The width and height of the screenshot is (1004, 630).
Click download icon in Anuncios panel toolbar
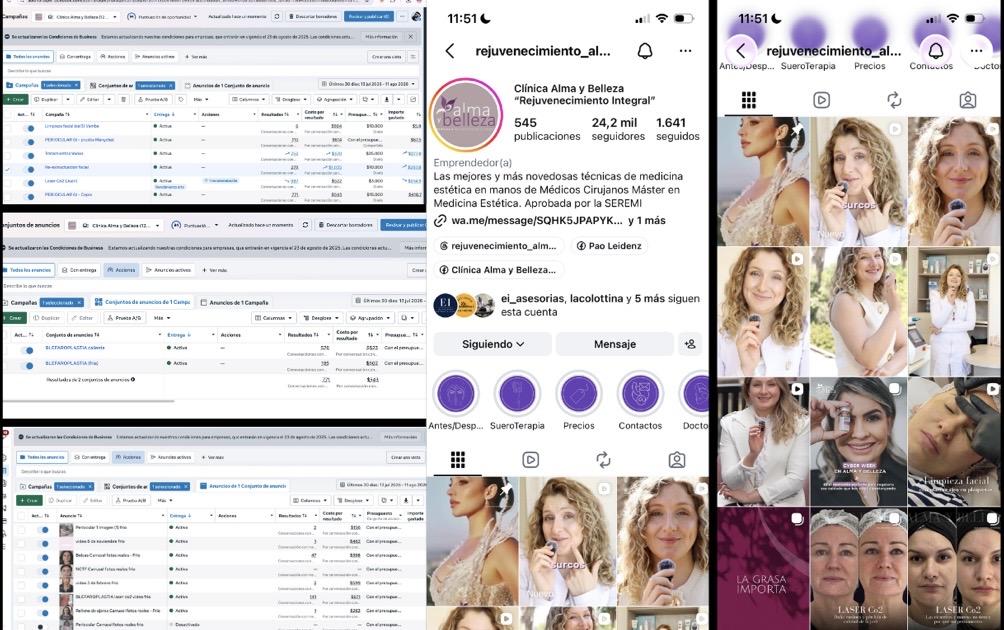pos(406,500)
